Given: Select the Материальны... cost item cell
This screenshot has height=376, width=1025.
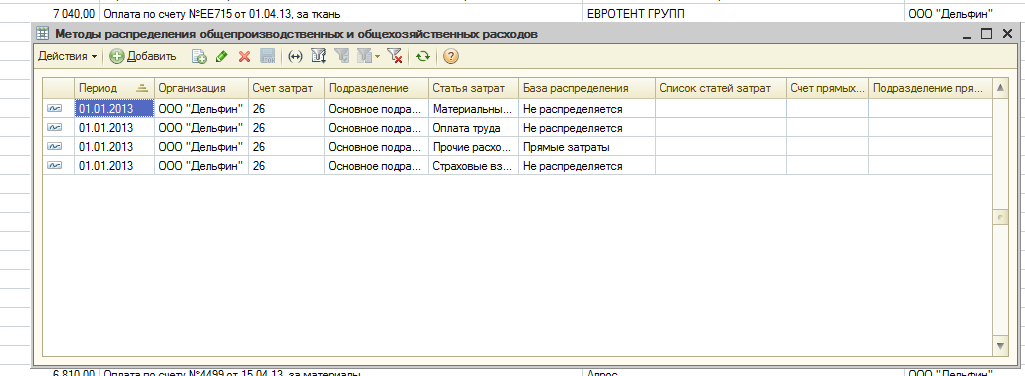Looking at the screenshot, I should click(x=474, y=109).
